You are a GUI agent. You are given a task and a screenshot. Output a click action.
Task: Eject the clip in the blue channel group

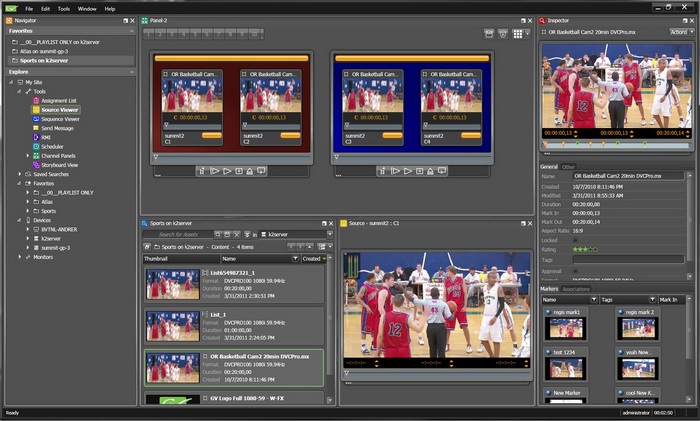coord(429,171)
